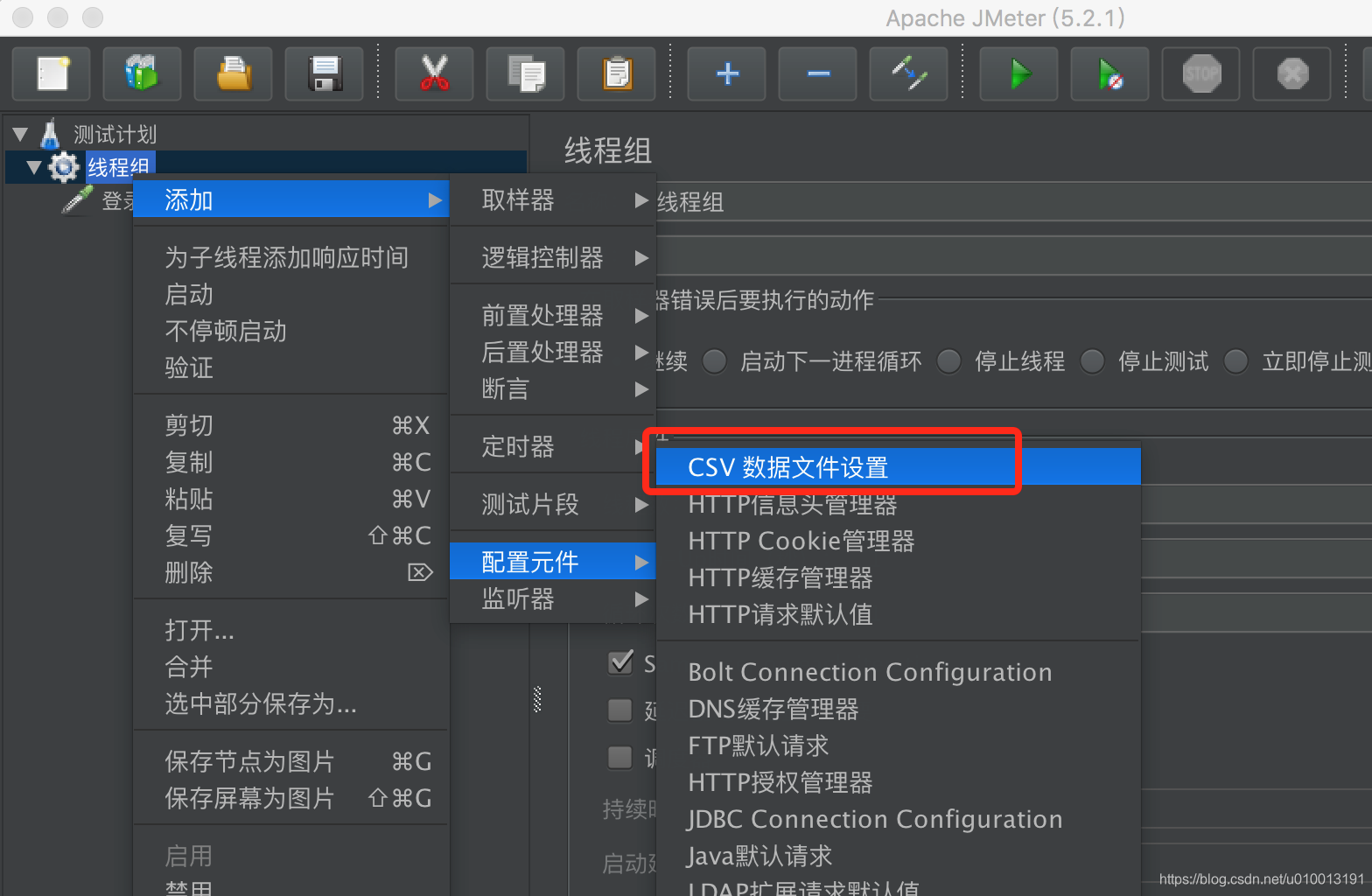Image resolution: width=1372 pixels, height=896 pixels.
Task: Click the thread group gear icon
Action: pyautogui.click(x=63, y=166)
